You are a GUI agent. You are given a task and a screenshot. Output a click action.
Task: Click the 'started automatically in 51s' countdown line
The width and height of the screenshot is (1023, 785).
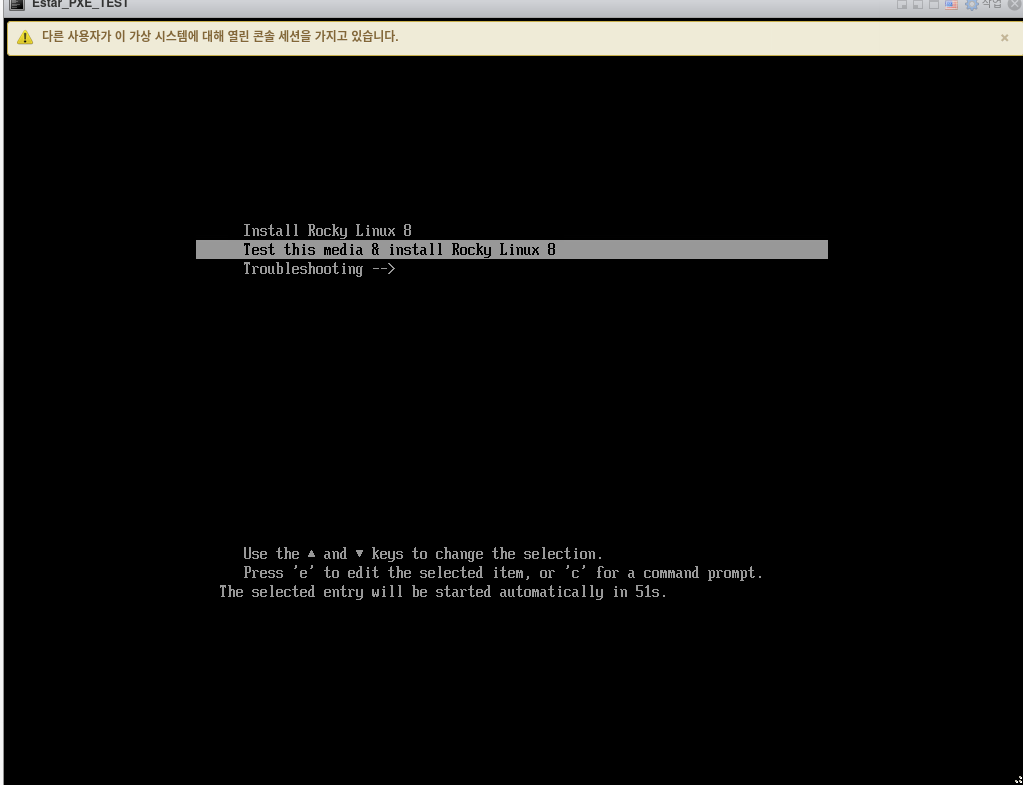coord(443,592)
